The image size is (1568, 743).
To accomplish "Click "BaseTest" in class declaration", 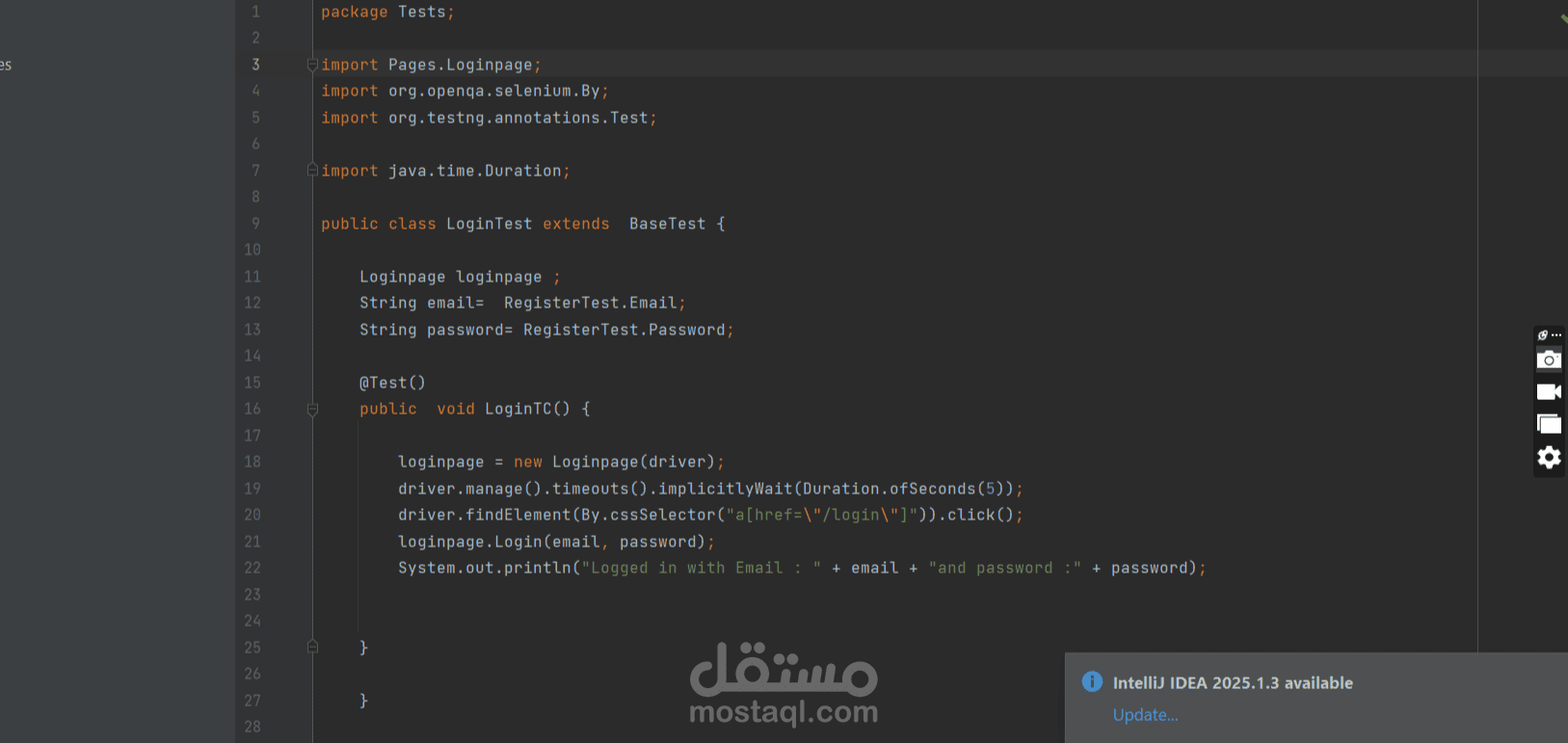I will (x=668, y=224).
